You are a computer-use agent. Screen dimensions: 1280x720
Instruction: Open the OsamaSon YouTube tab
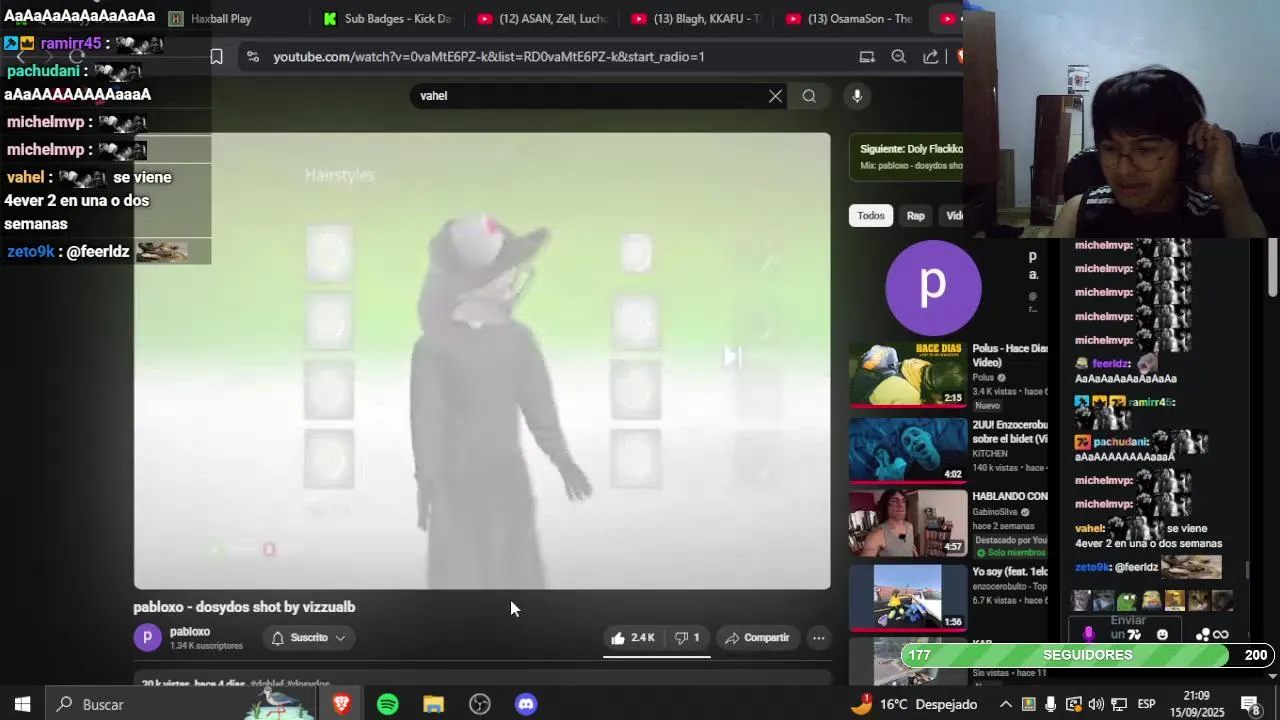click(852, 18)
